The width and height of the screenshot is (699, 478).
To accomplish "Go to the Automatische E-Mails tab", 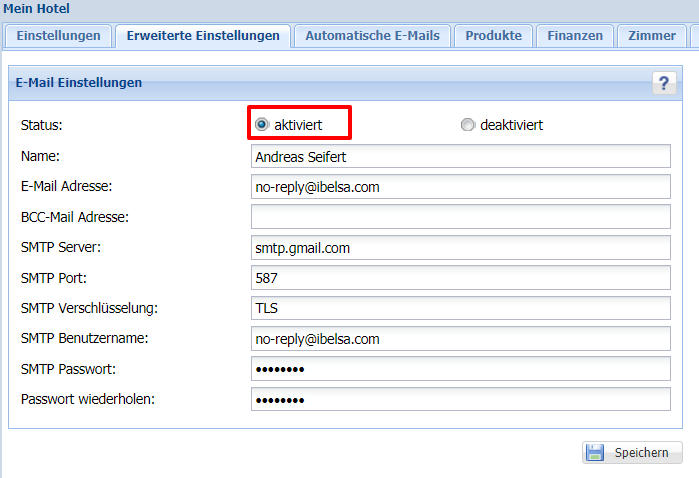I will coord(372,36).
